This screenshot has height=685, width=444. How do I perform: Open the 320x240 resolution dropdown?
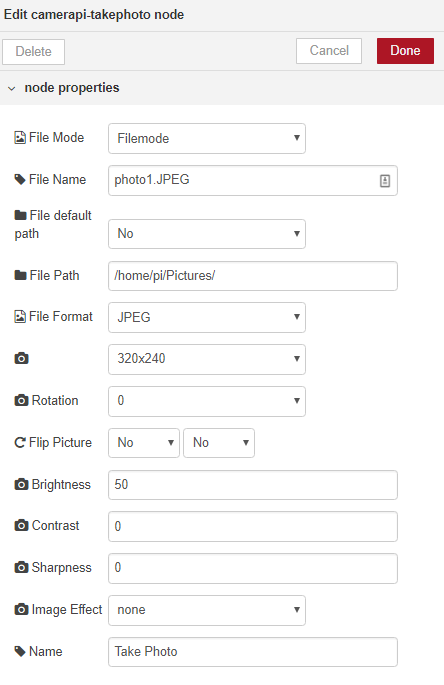(x=207, y=359)
